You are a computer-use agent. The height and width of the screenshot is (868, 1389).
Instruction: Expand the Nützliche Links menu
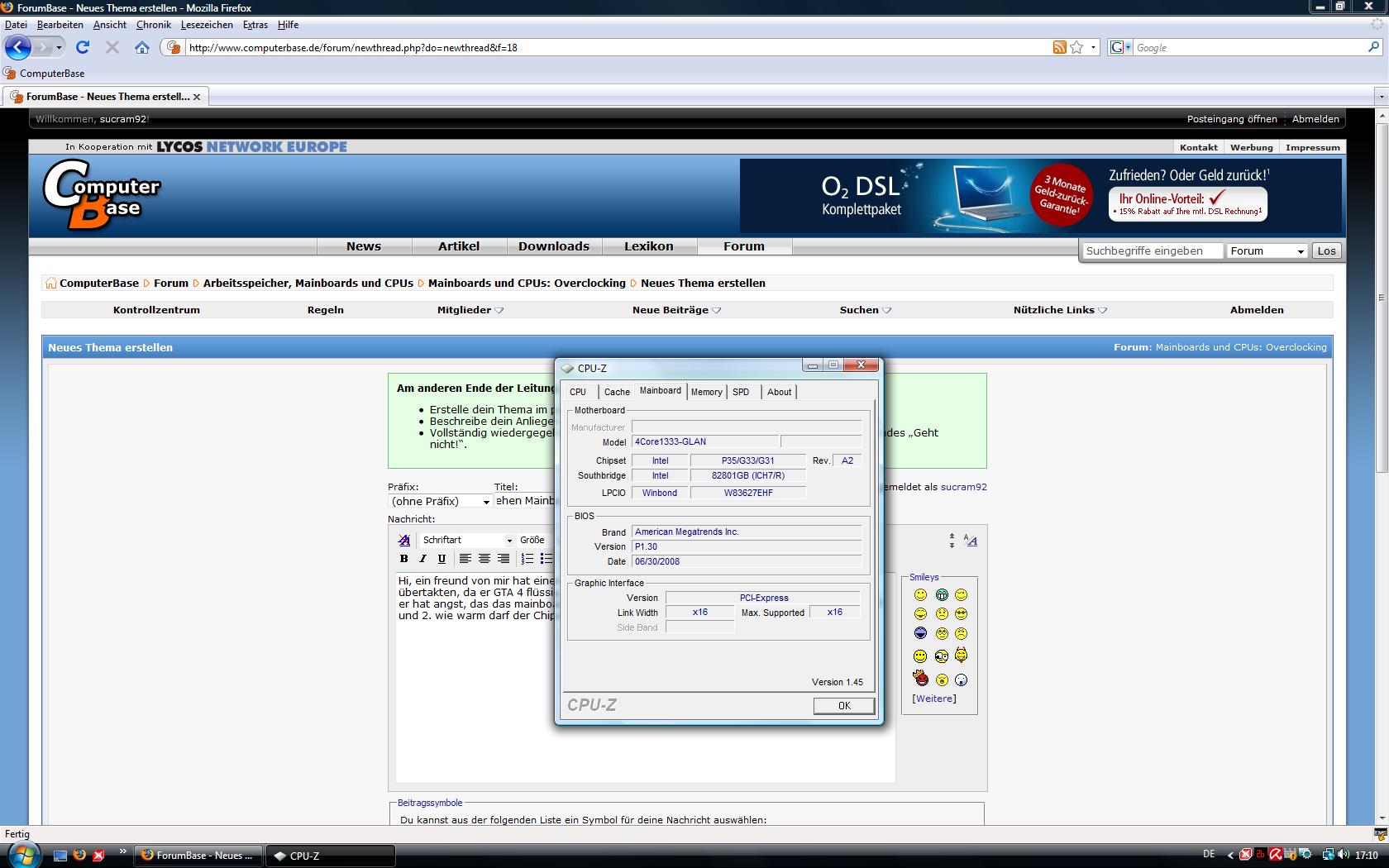(1060, 310)
